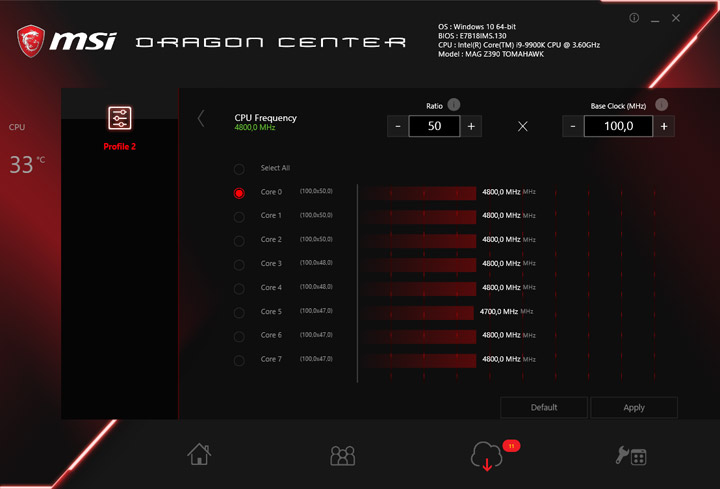Click the CPU Frequency heading

pyautogui.click(x=265, y=118)
